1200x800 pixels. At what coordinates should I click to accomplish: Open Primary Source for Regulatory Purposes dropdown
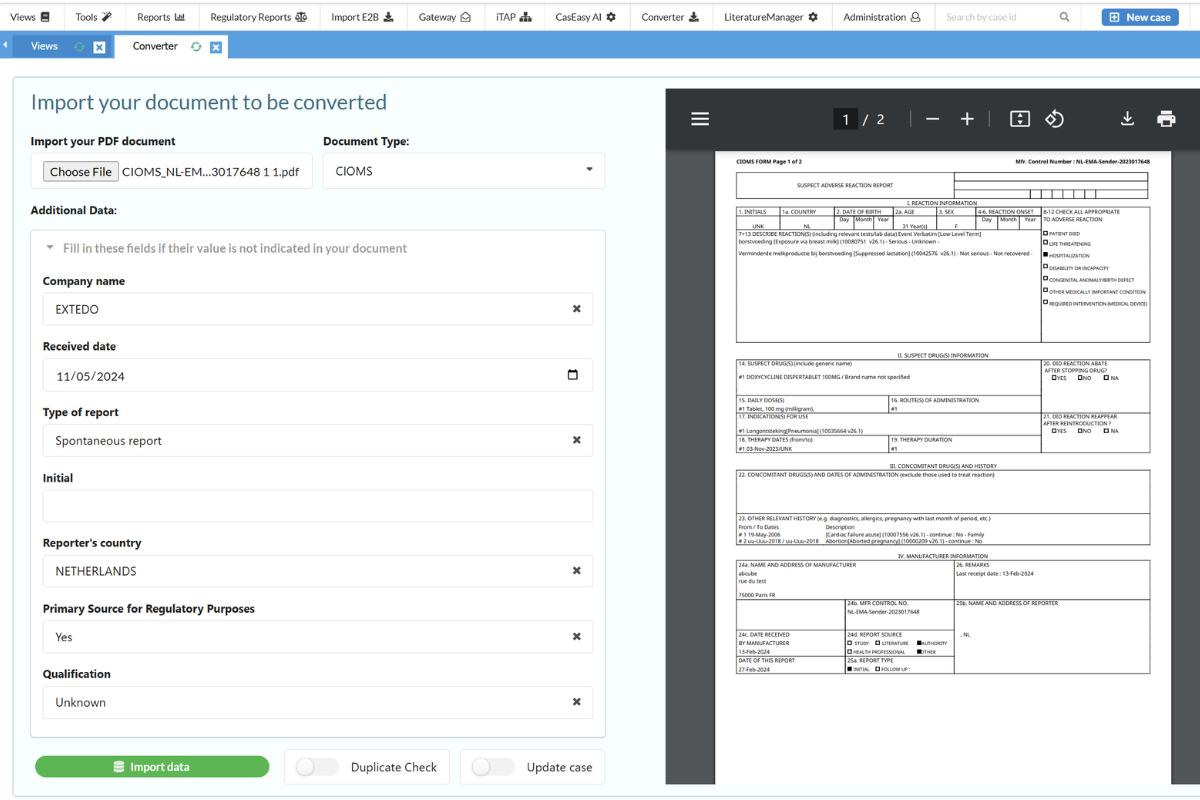click(x=318, y=637)
